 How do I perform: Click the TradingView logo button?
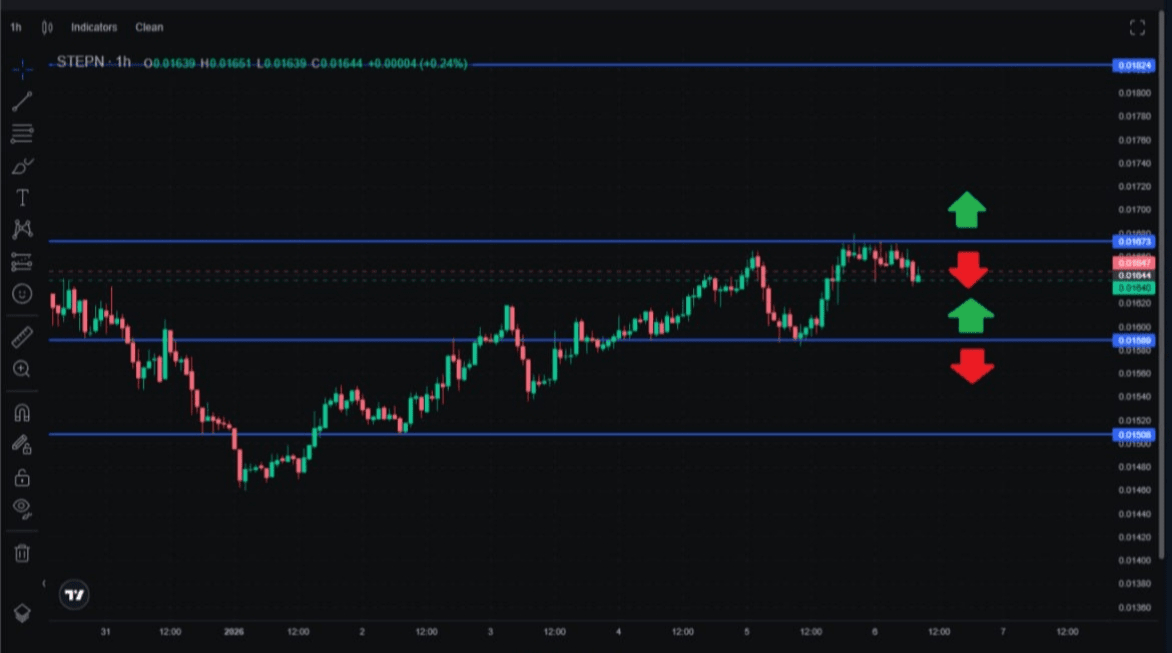click(x=74, y=595)
